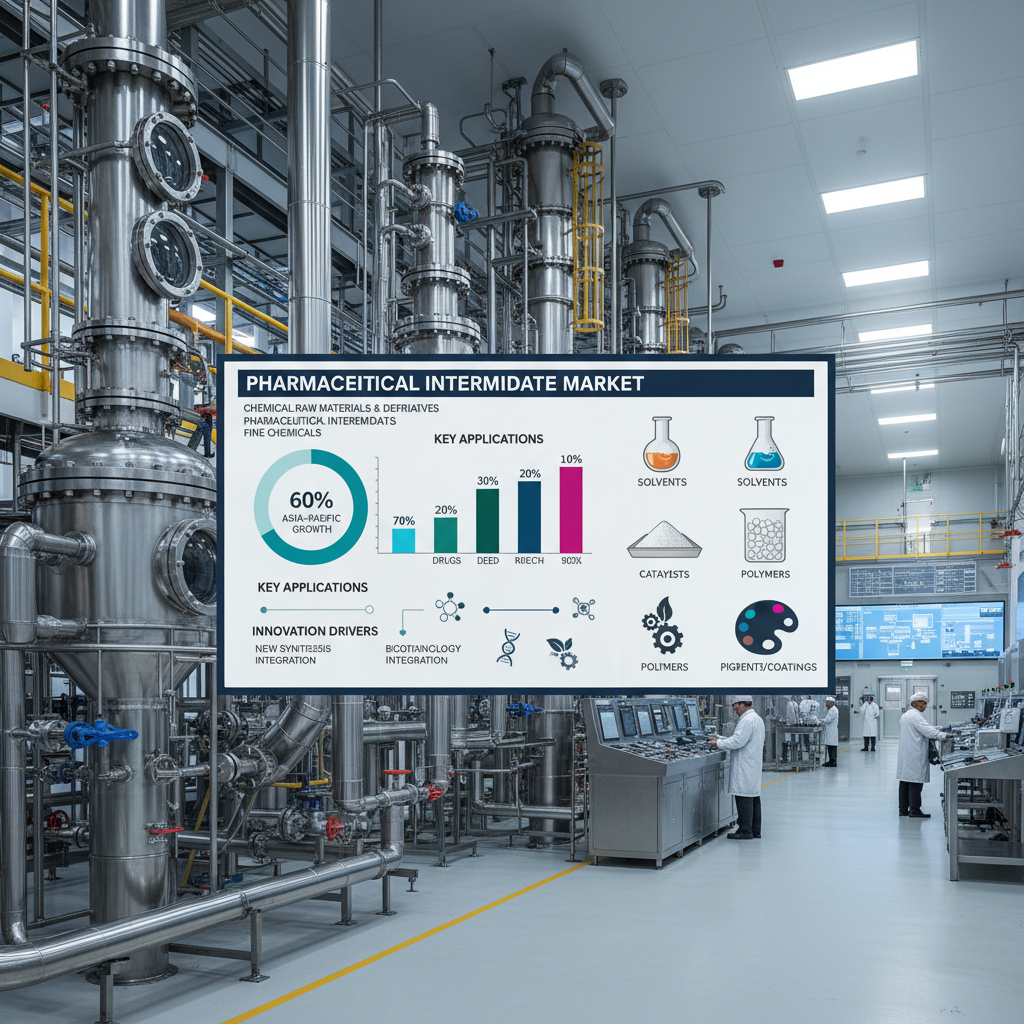This screenshot has height=1024, width=1024.
Task: Click the gear-and-leaf Polymers icon
Action: coord(665,627)
